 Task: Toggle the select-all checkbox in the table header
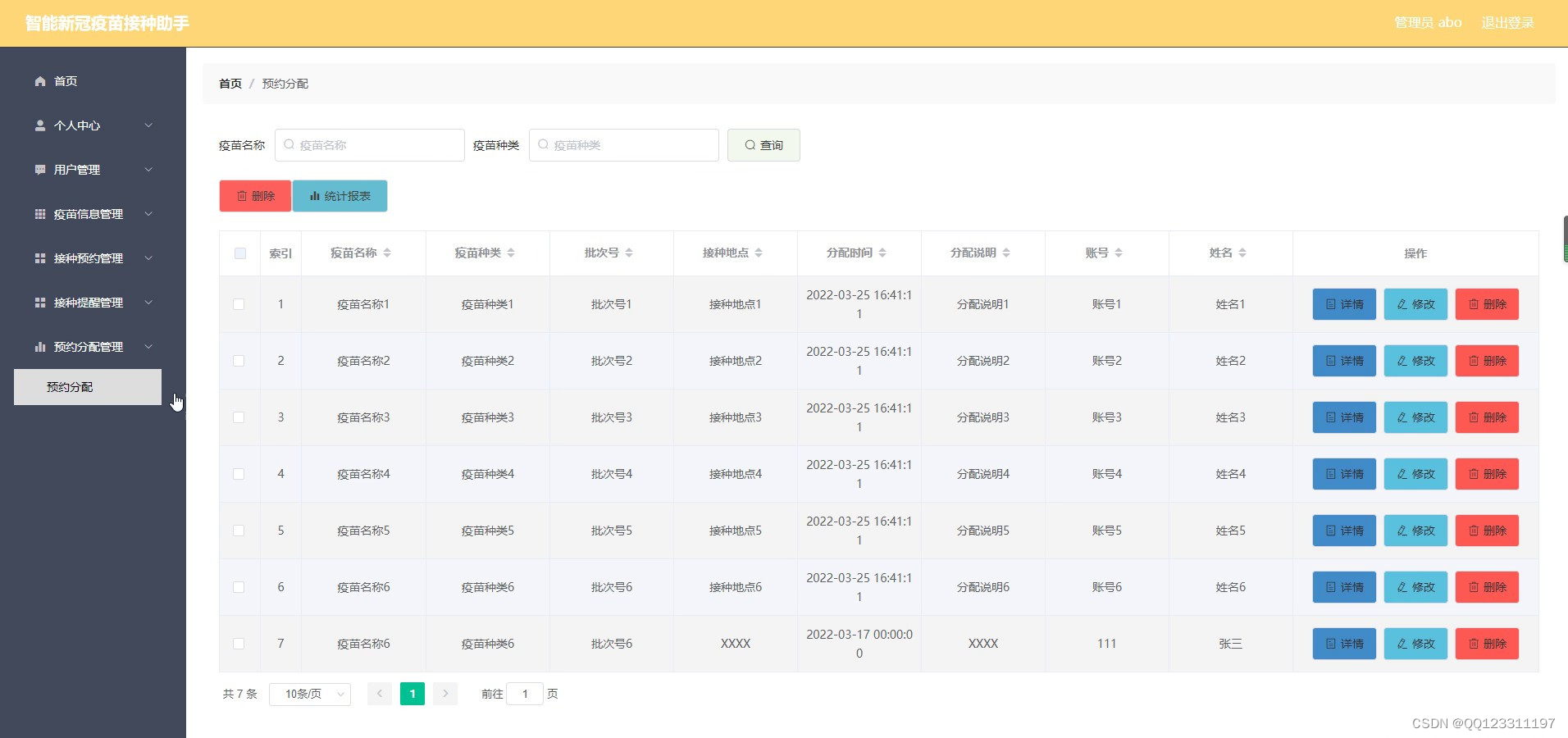pos(240,253)
